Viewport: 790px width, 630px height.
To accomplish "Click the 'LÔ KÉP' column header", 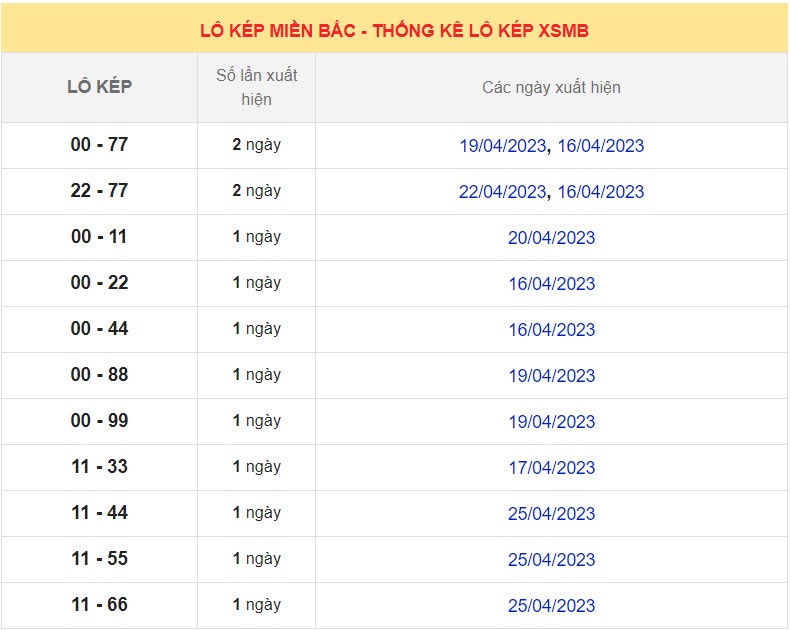I will (x=99, y=87).
